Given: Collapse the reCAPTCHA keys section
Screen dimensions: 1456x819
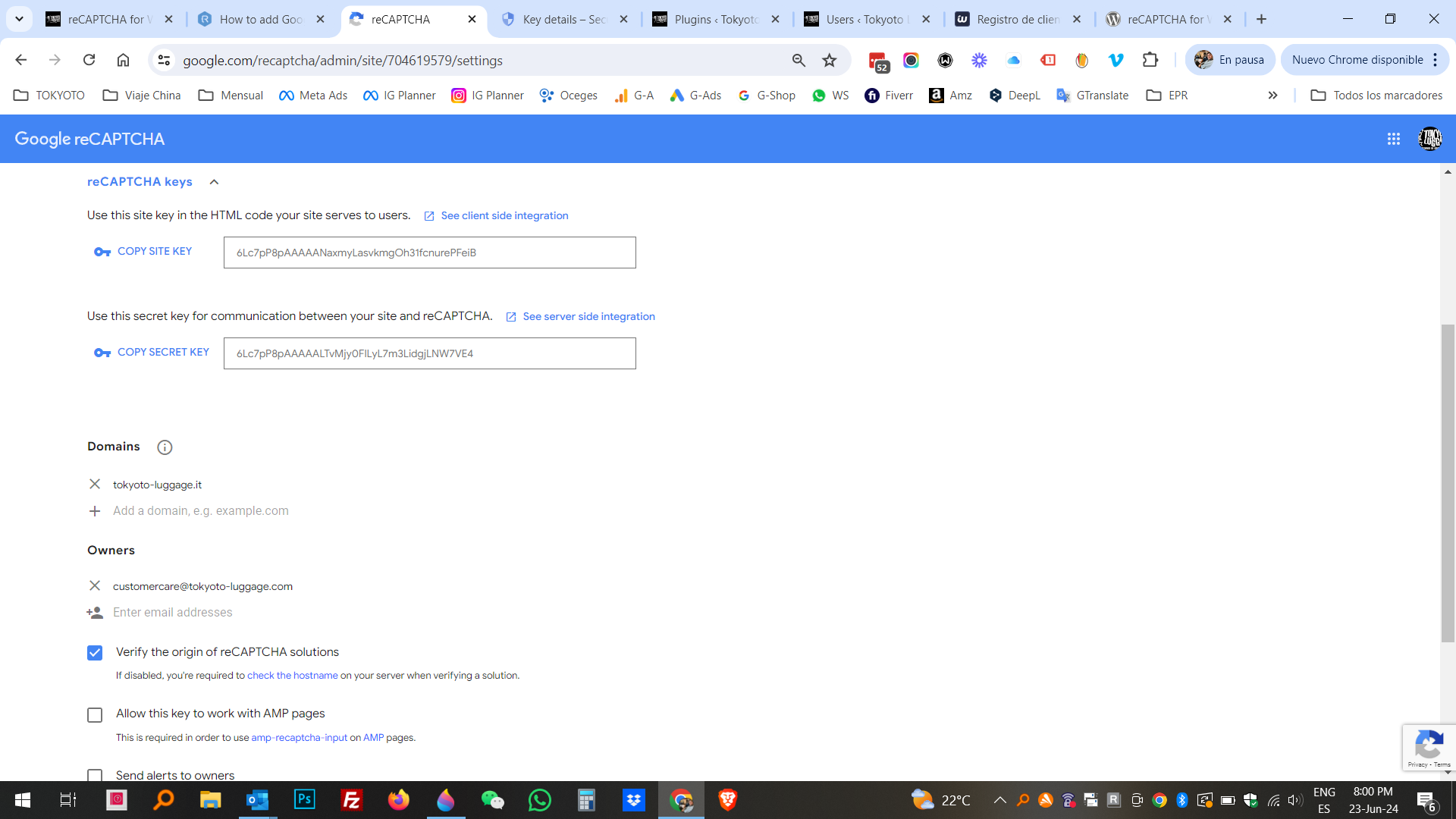Looking at the screenshot, I should point(214,182).
